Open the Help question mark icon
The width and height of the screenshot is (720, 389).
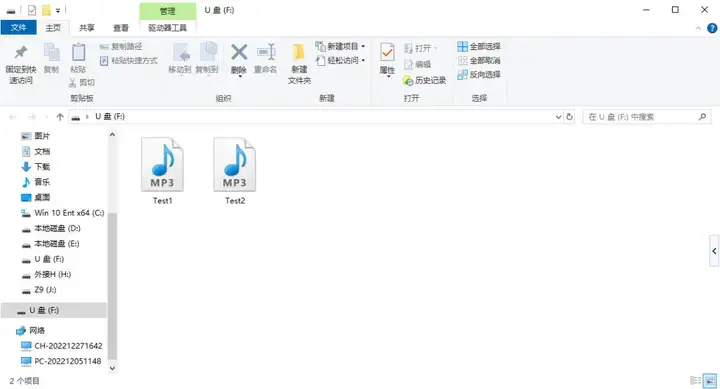coord(712,28)
